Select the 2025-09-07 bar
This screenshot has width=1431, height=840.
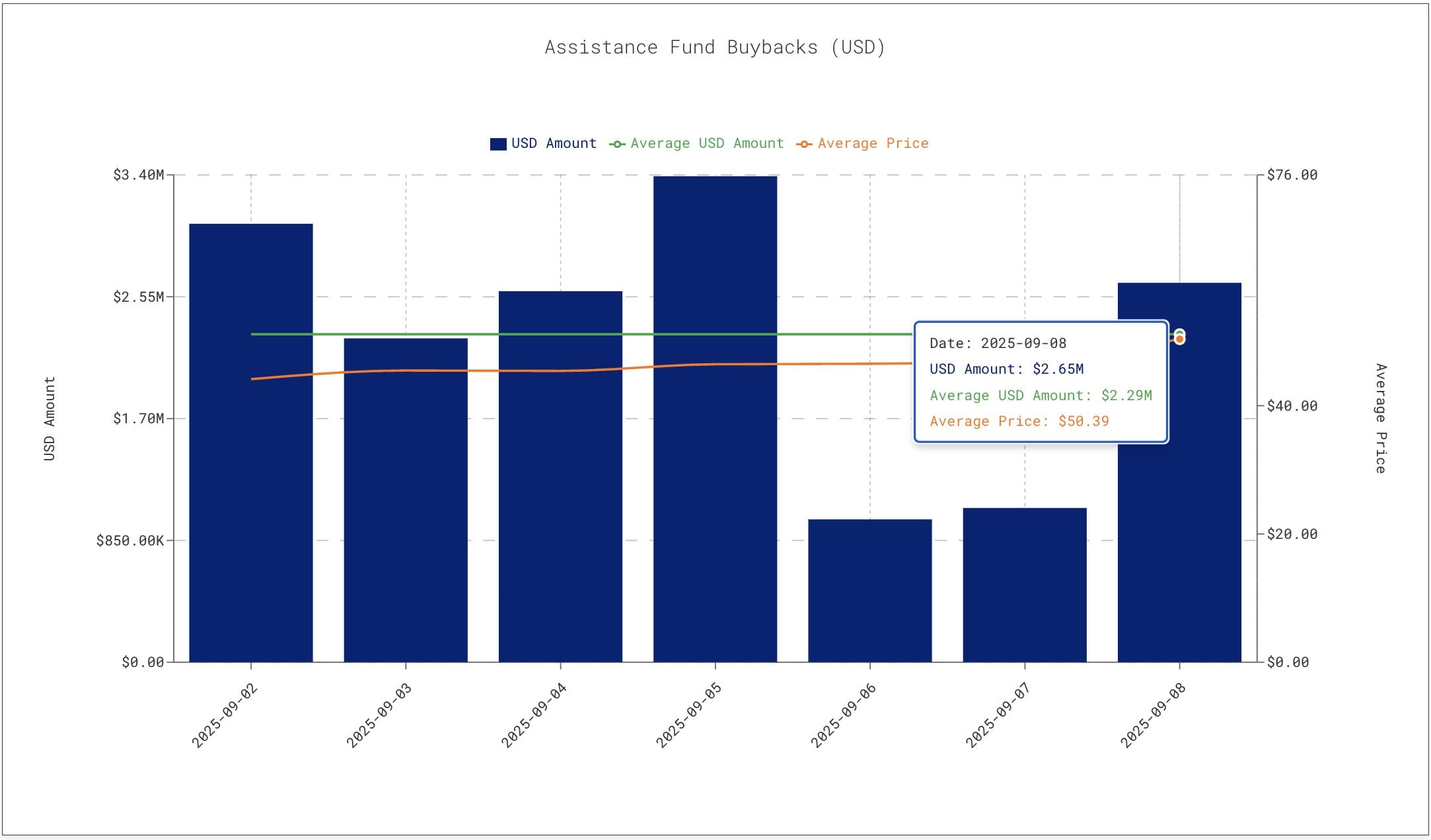(1025, 584)
